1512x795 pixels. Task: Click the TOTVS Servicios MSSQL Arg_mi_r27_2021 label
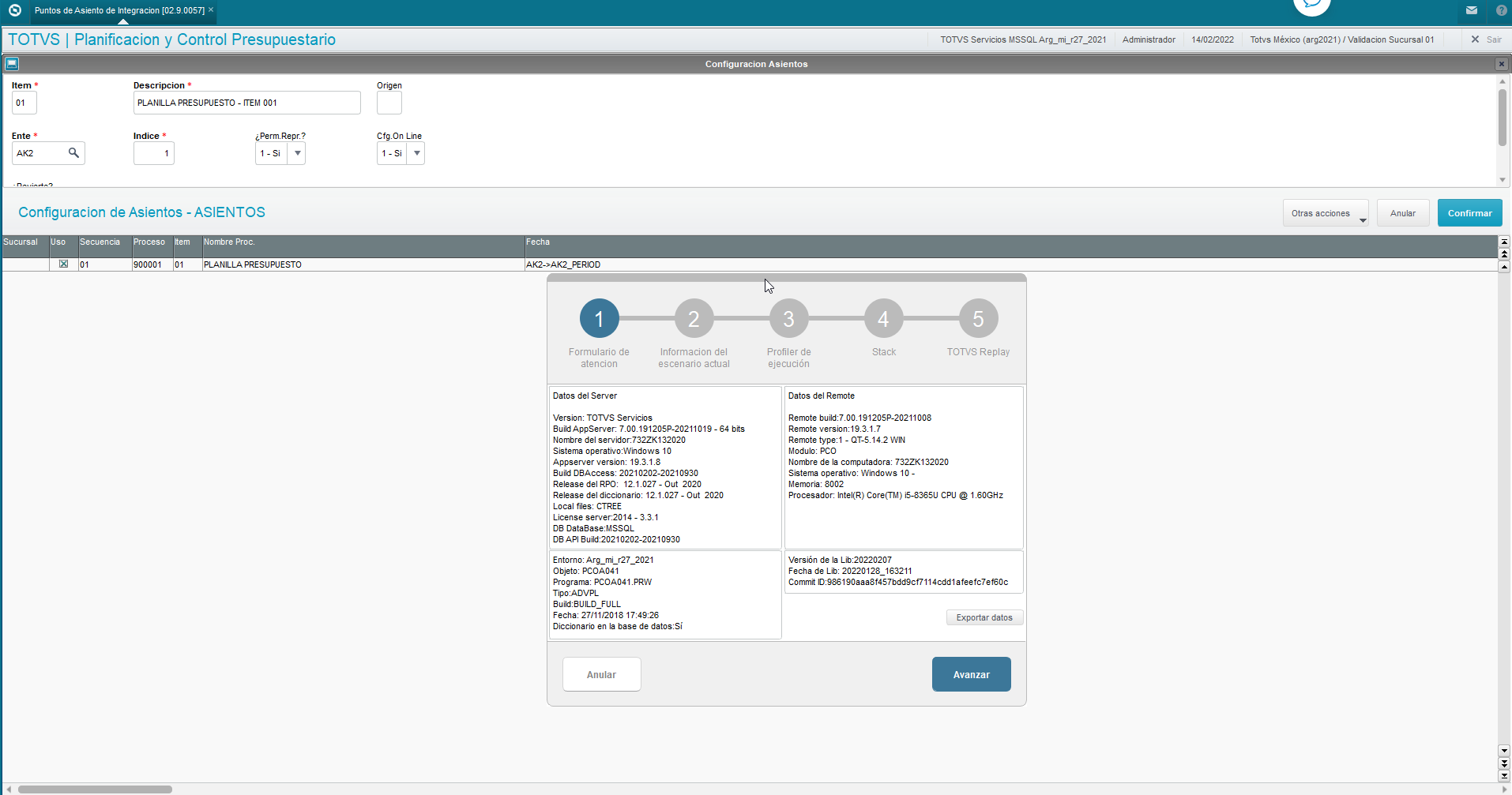pos(1023,39)
